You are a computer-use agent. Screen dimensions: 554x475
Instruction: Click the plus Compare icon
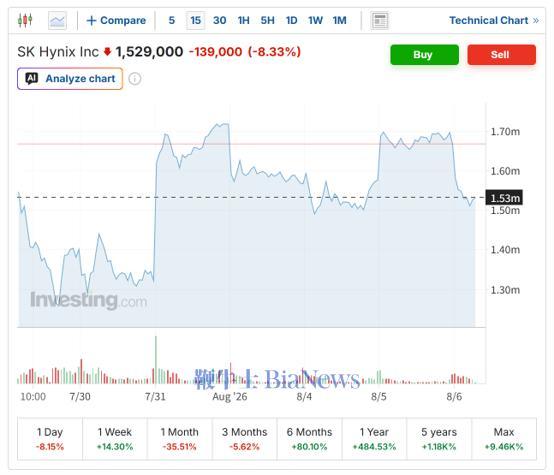click(x=91, y=20)
